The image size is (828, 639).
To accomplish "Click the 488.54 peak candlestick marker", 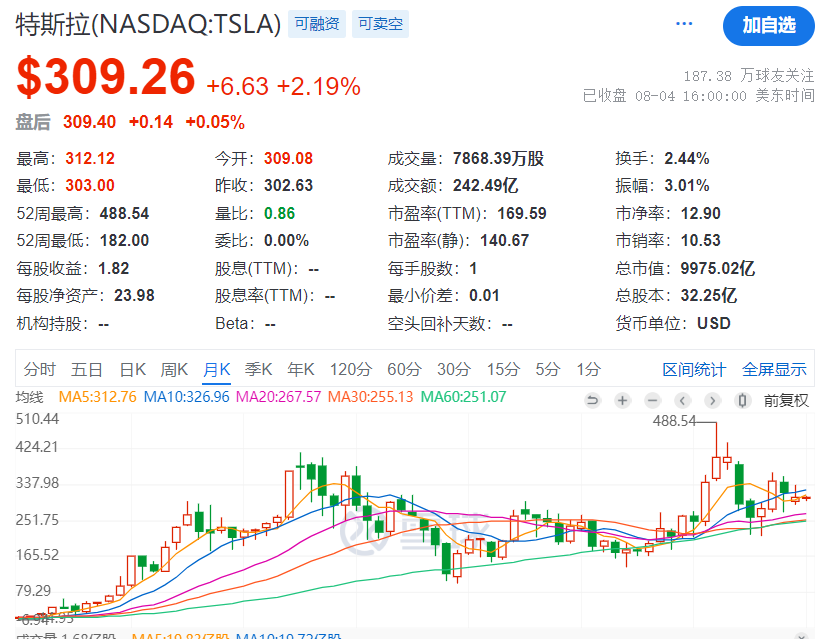I will pyautogui.click(x=674, y=421).
